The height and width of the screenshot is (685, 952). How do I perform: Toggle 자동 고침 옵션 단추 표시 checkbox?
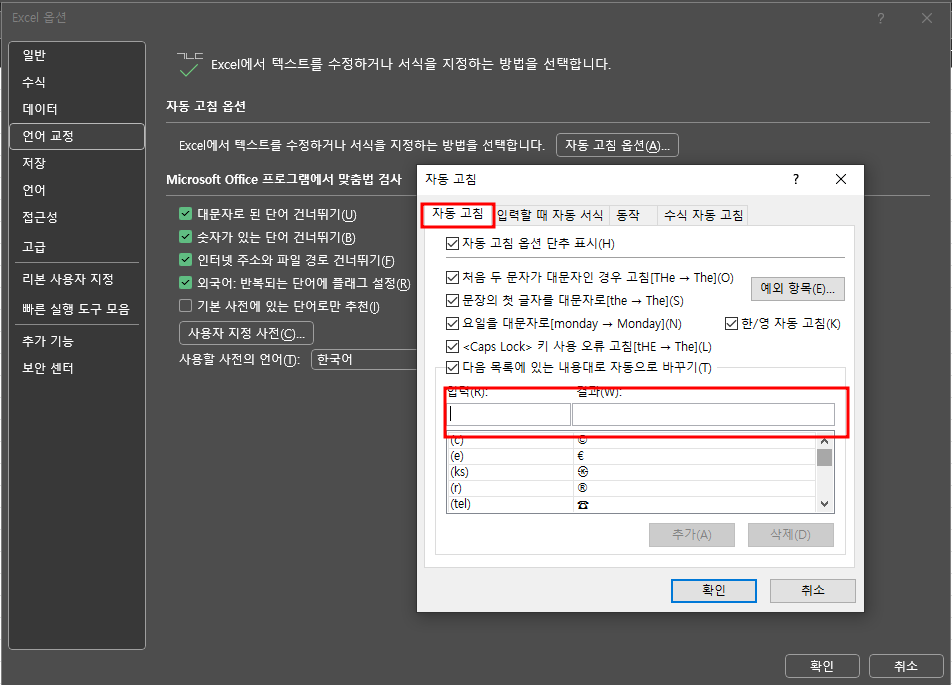point(452,244)
